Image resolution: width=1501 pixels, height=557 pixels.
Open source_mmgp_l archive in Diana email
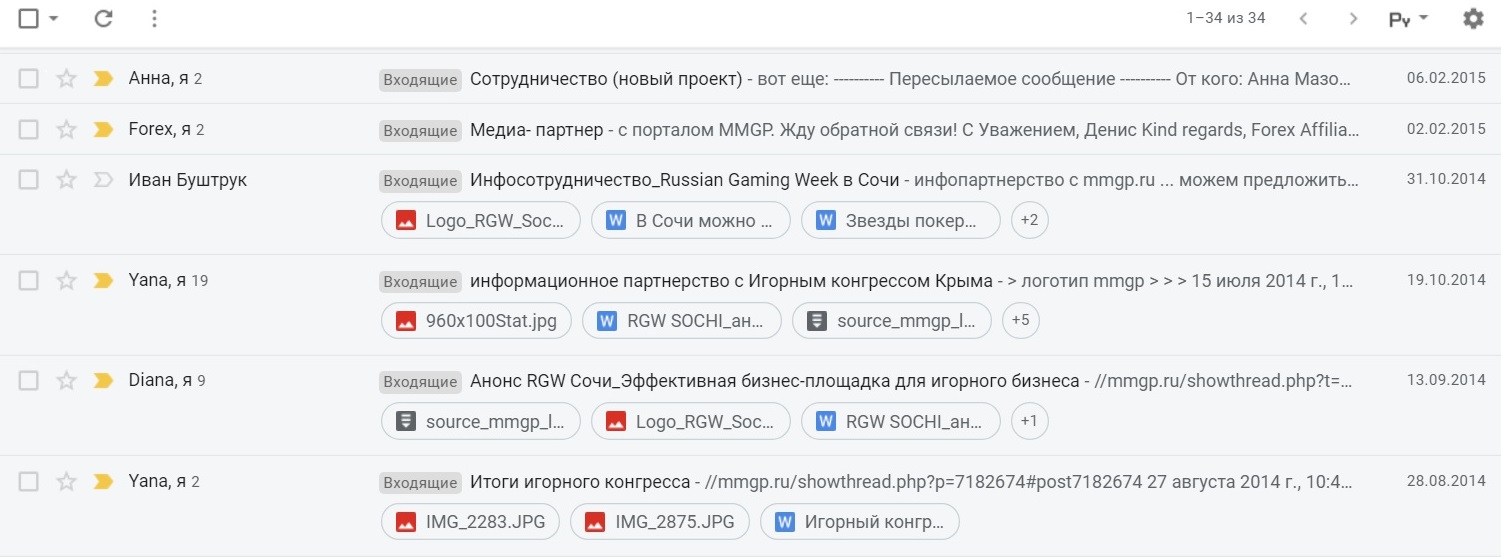point(481,421)
